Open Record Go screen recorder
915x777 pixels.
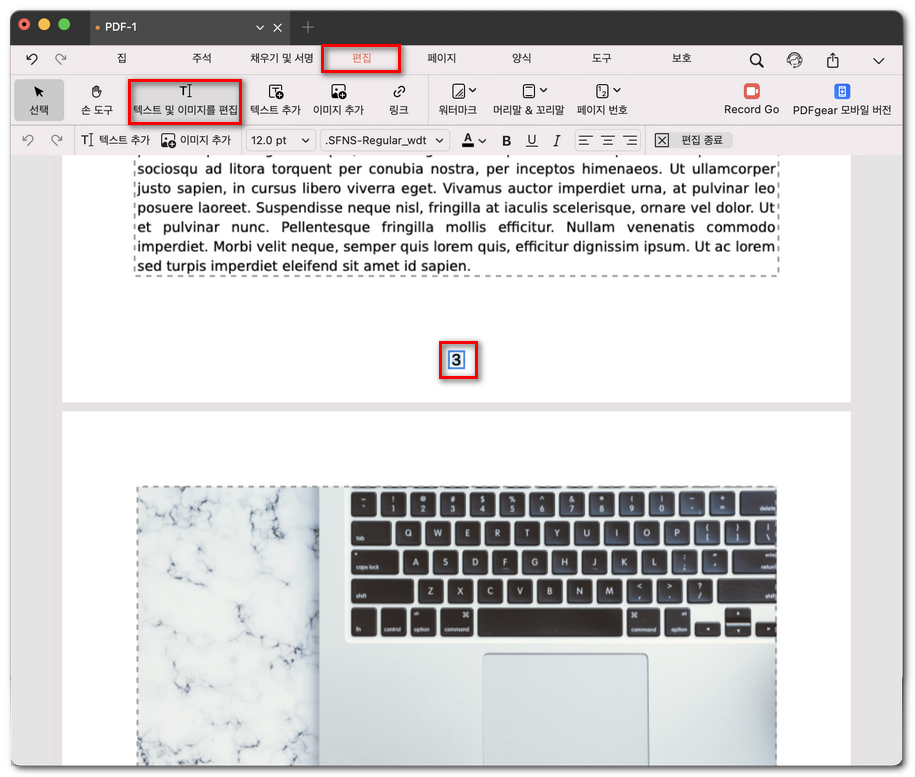tap(751, 99)
